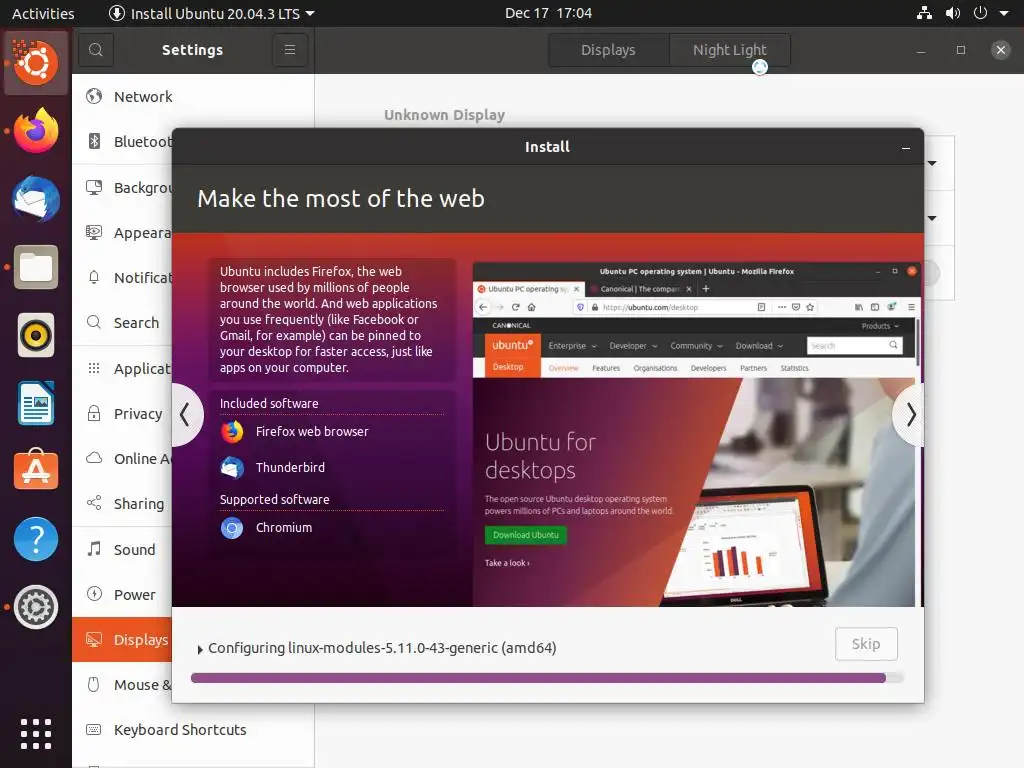Click the Firefox web browser icon in slideshow
Image resolution: width=1024 pixels, height=768 pixels.
click(232, 432)
